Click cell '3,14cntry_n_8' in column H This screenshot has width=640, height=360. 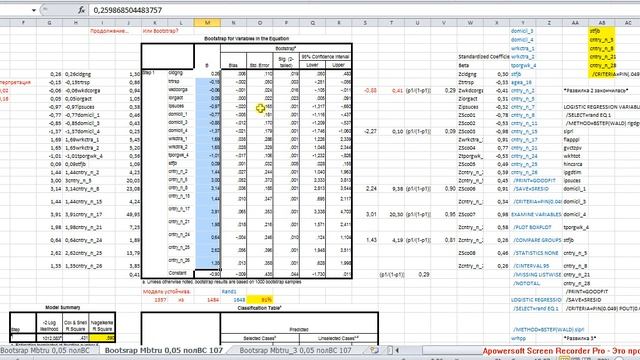pyautogui.click(x=82, y=189)
